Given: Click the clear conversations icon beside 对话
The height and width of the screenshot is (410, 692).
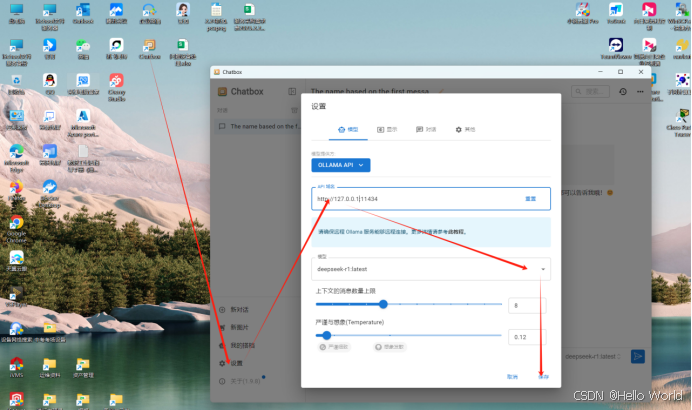Looking at the screenshot, I should coord(294,110).
